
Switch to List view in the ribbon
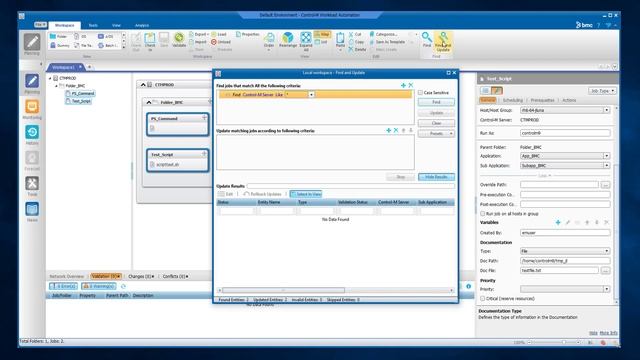tap(322, 42)
